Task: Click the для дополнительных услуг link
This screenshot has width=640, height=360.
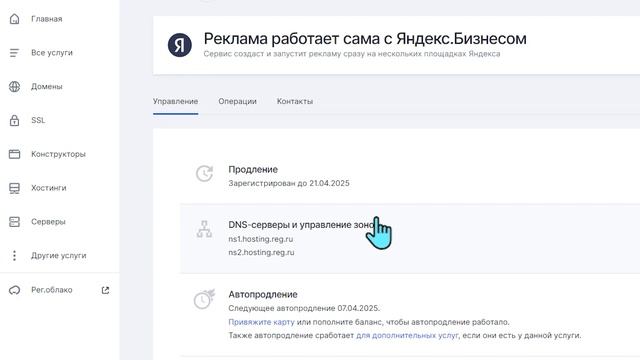Action: click(x=407, y=336)
